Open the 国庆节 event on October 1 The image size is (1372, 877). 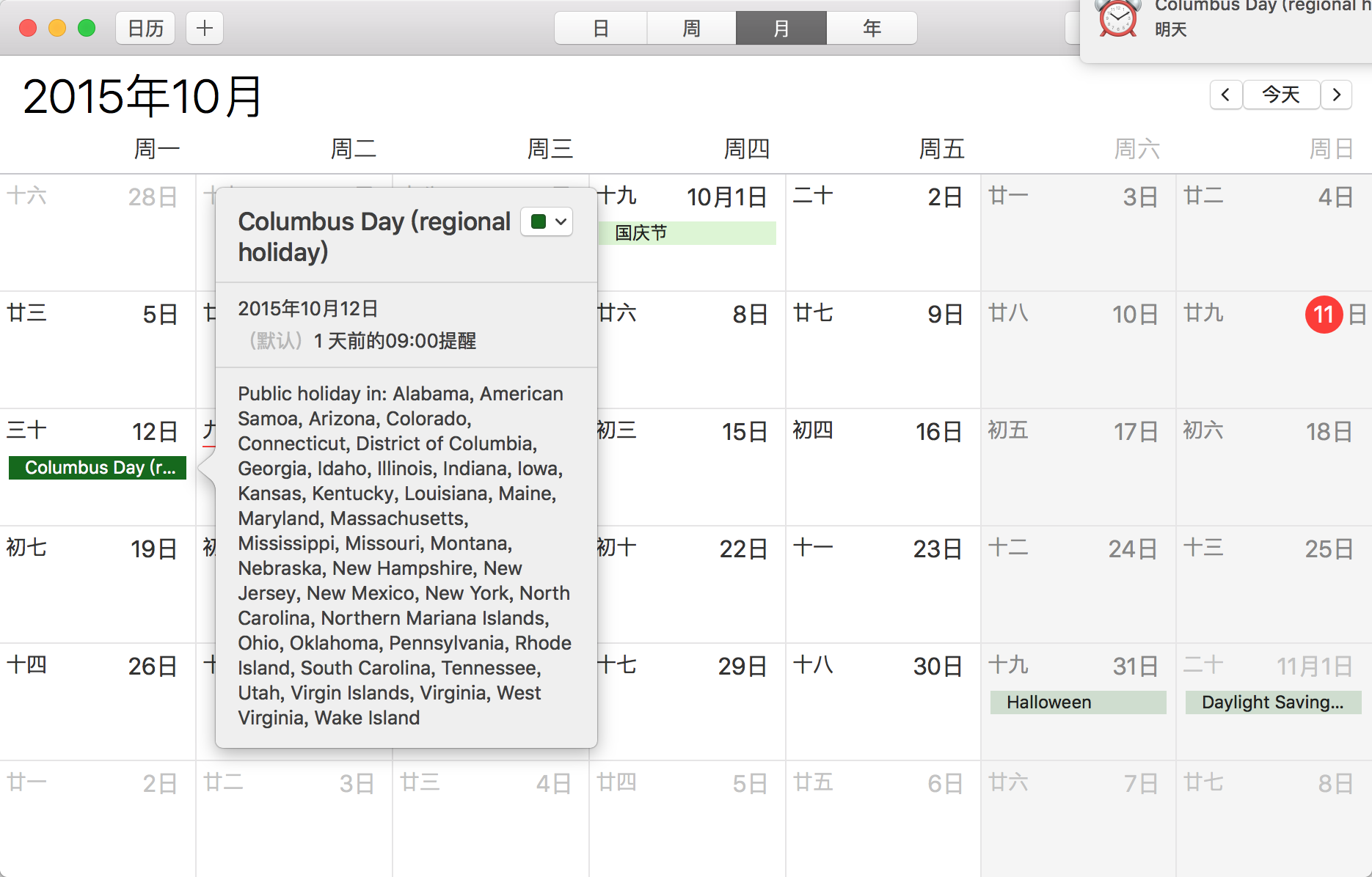pos(687,233)
